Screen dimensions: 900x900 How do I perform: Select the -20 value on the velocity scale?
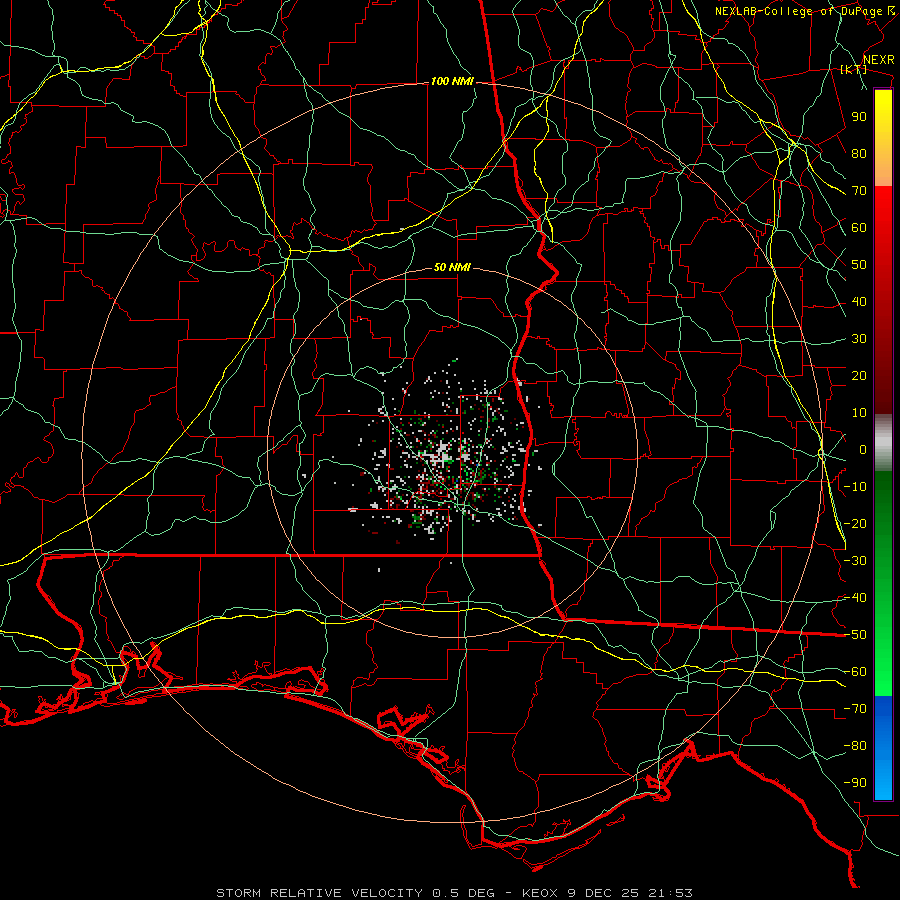[855, 523]
